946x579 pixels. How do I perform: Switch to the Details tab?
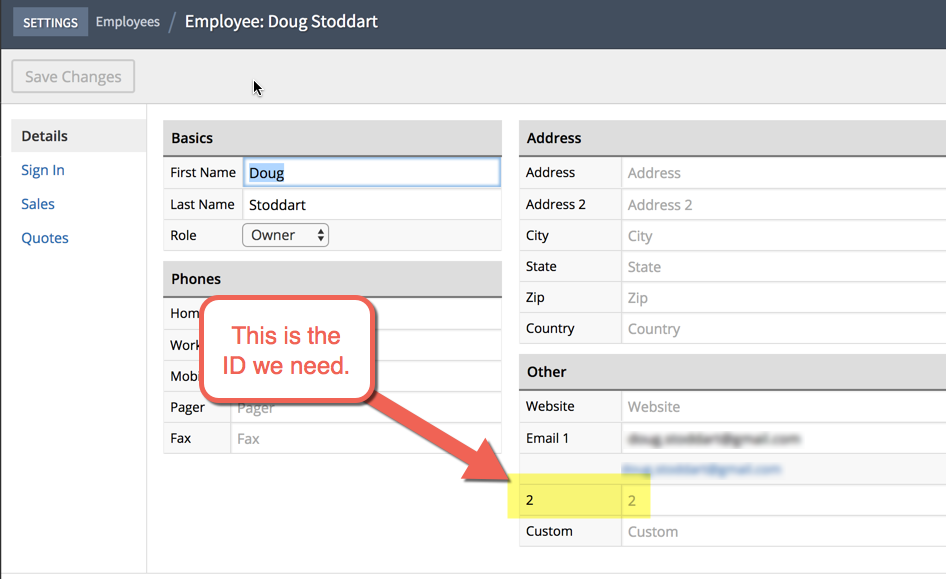coord(43,135)
